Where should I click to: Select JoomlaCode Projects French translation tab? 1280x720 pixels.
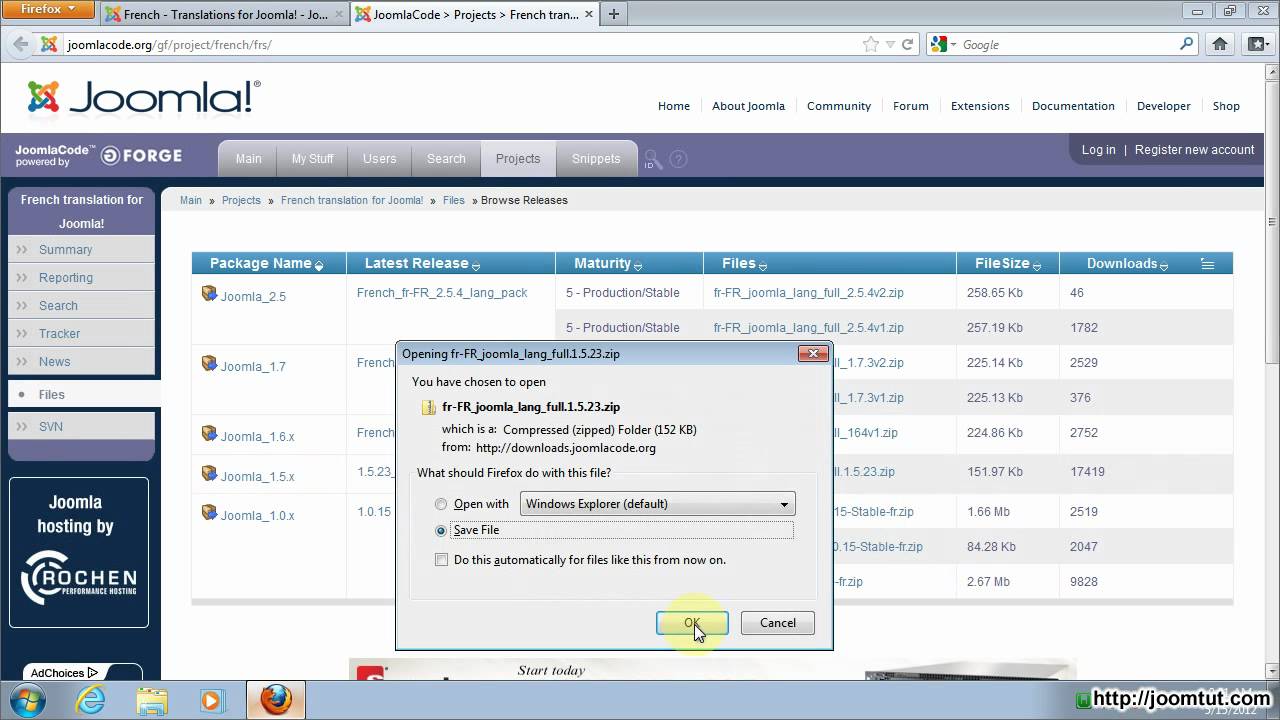click(x=473, y=14)
